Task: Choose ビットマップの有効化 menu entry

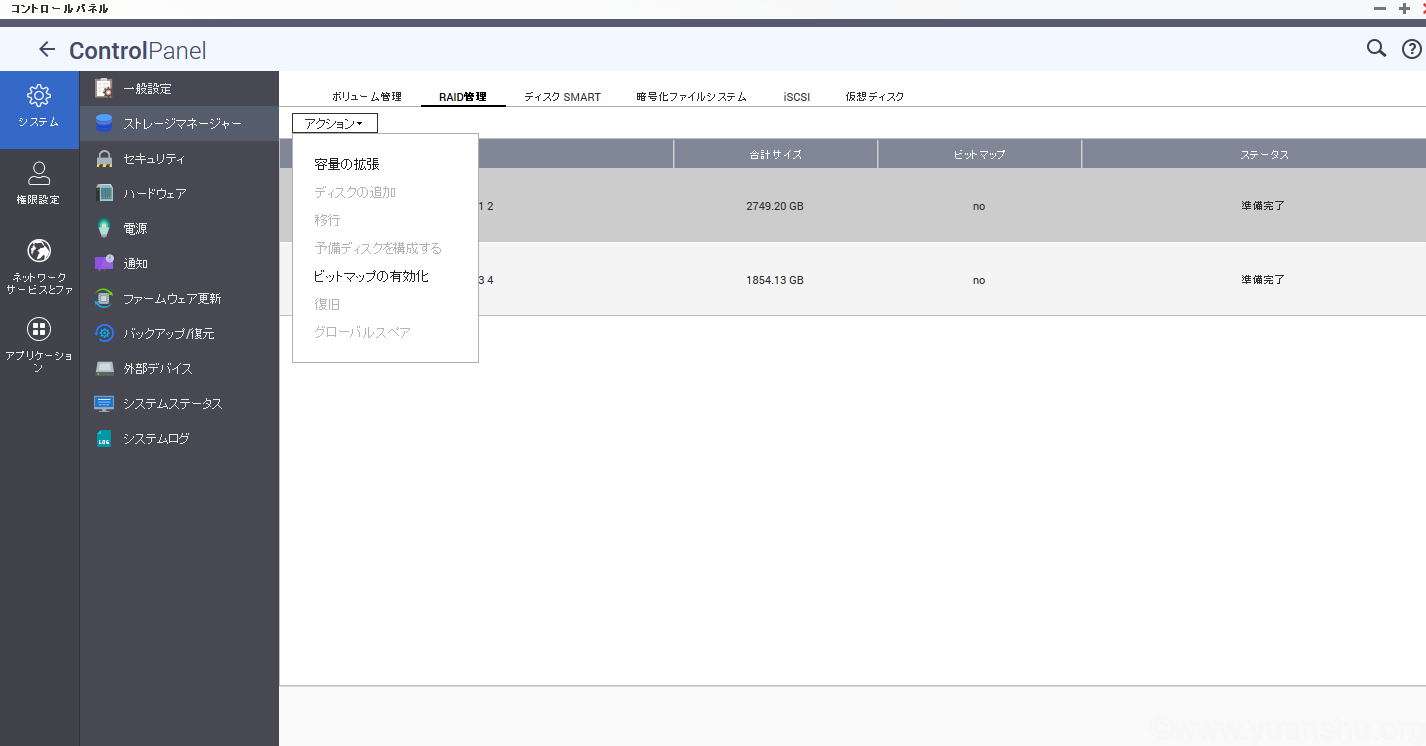Action: [x=371, y=276]
